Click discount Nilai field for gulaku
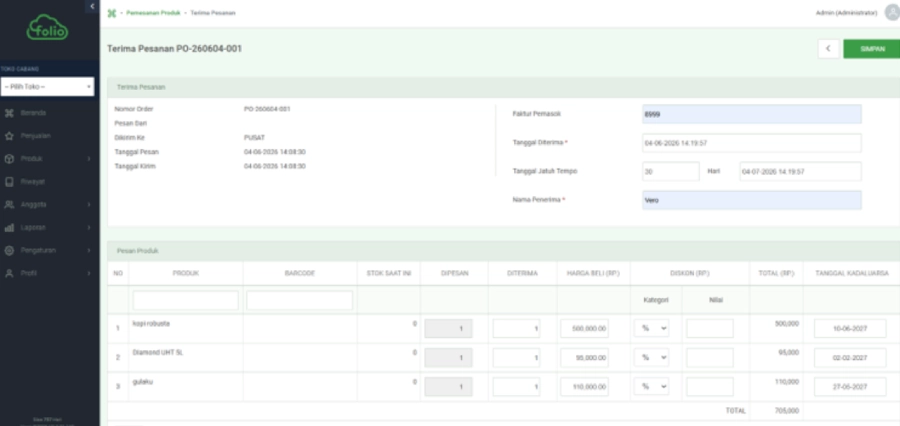This screenshot has width=900, height=426. click(x=709, y=386)
